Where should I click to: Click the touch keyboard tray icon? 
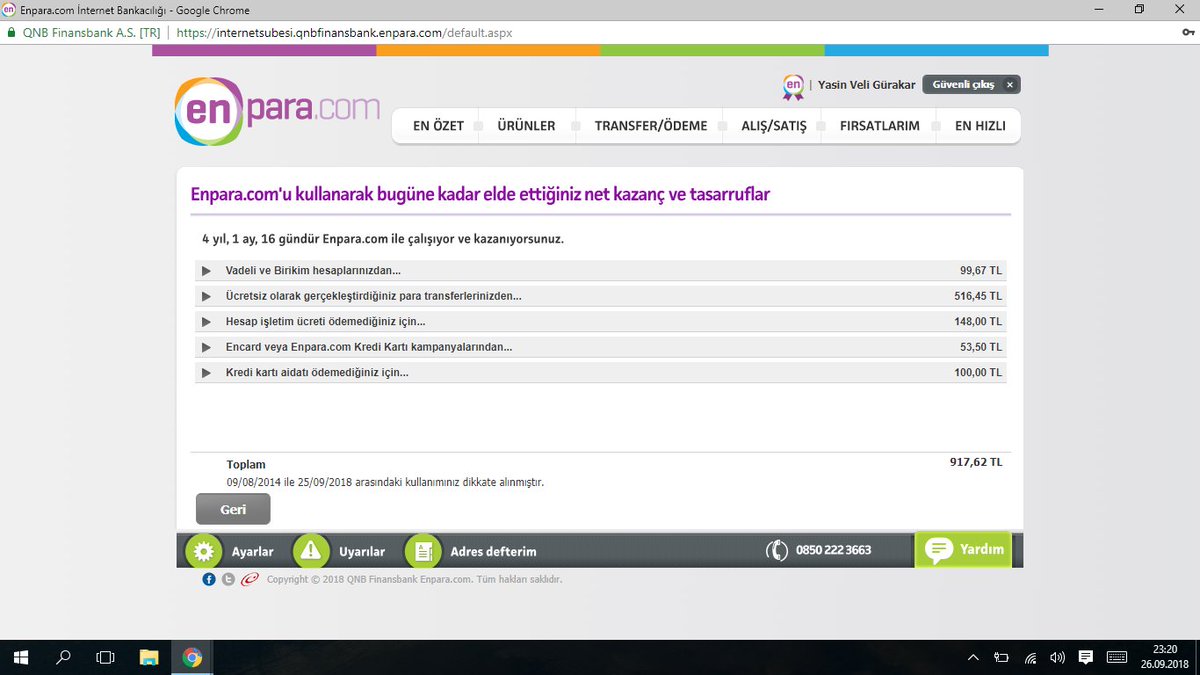[1118, 657]
